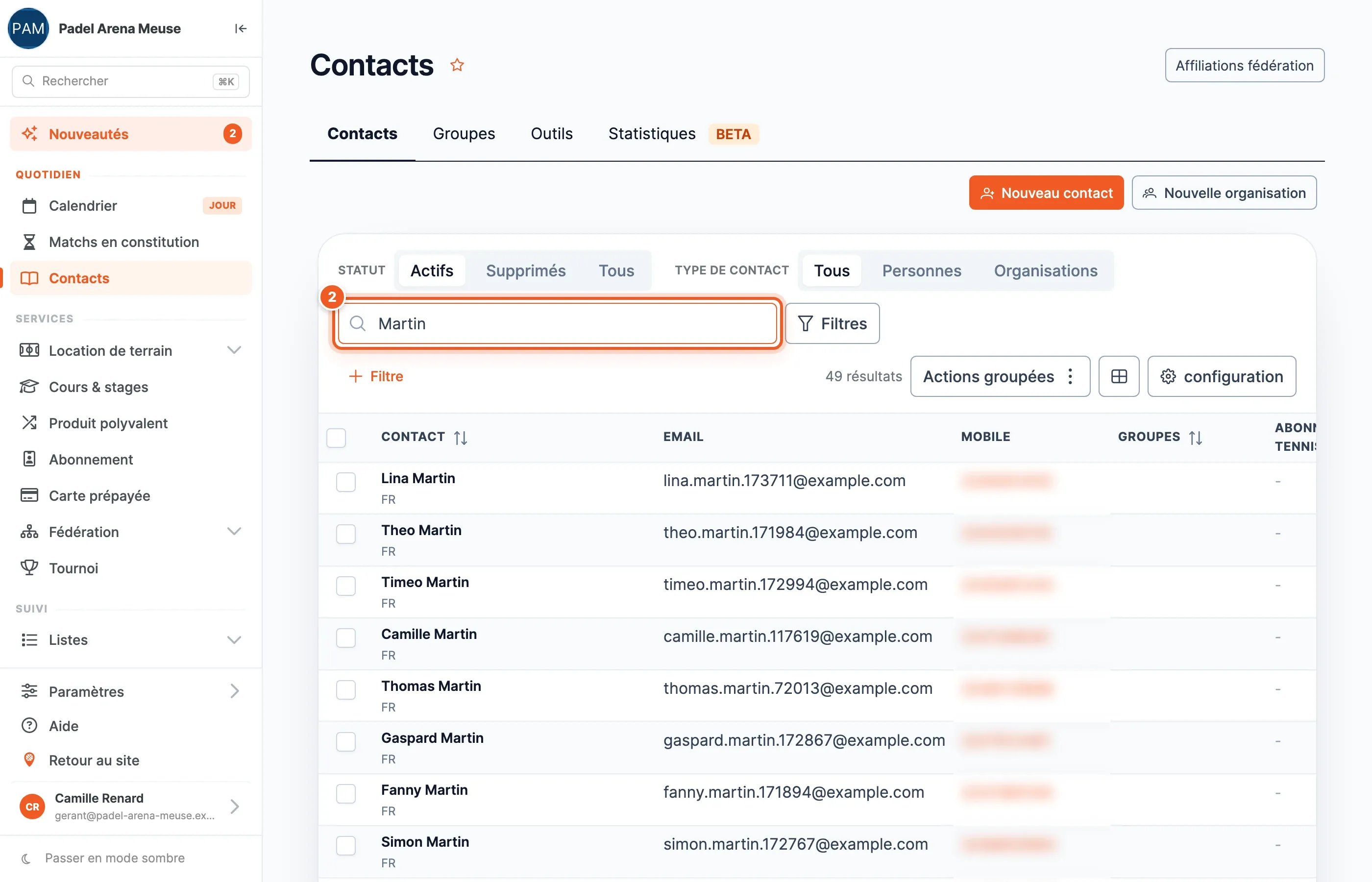Viewport: 1372px width, 882px height.
Task: Click the Retour au site pin icon
Action: coord(29,760)
